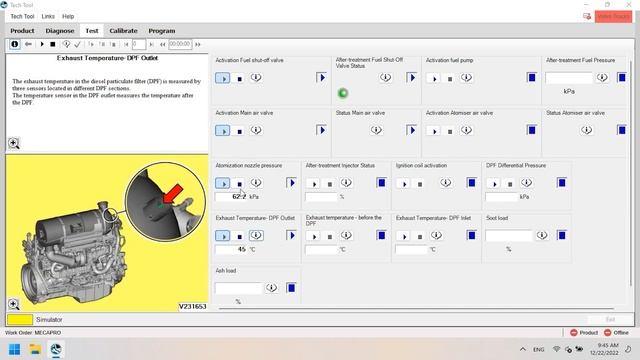The height and width of the screenshot is (360, 640).
Task: Show info for Soot load
Action: 542,235
